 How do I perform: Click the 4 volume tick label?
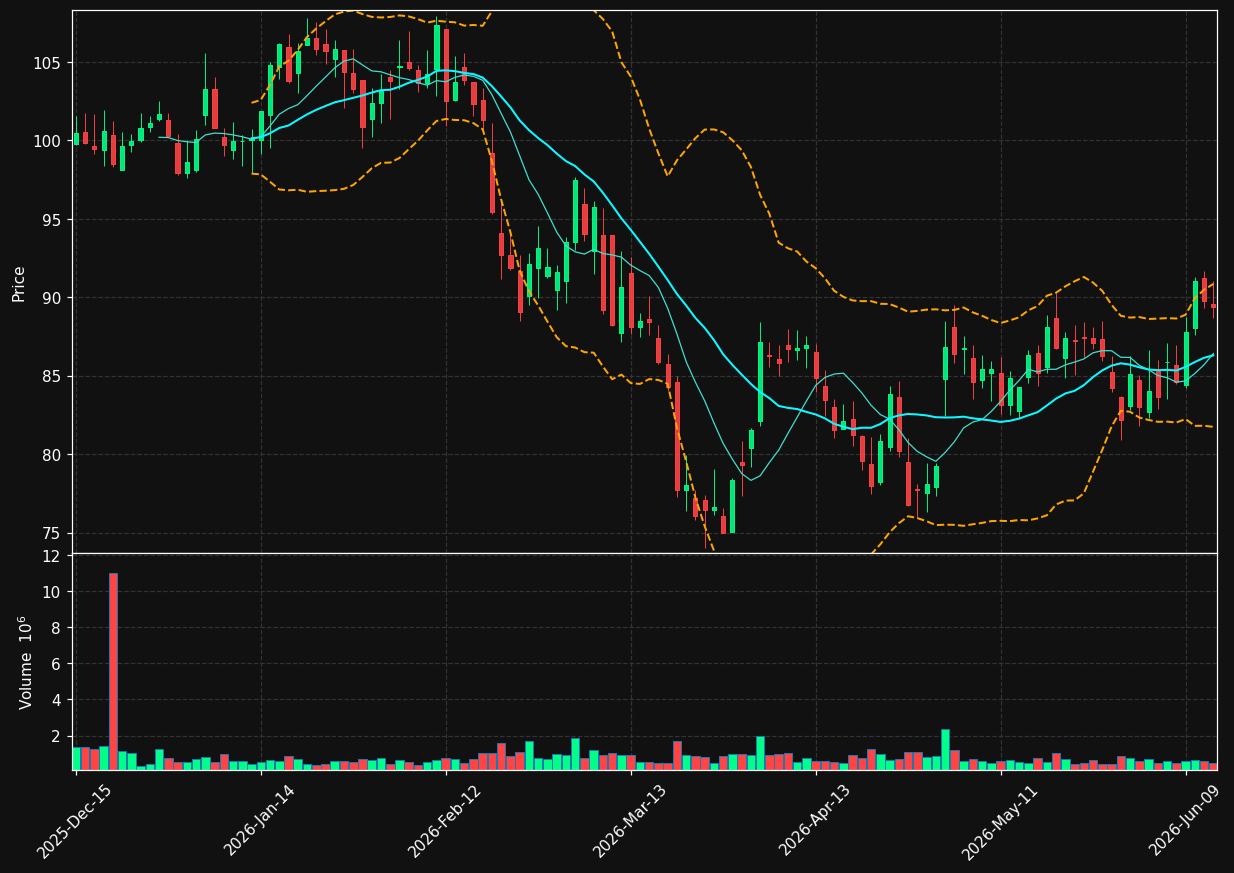point(58,700)
